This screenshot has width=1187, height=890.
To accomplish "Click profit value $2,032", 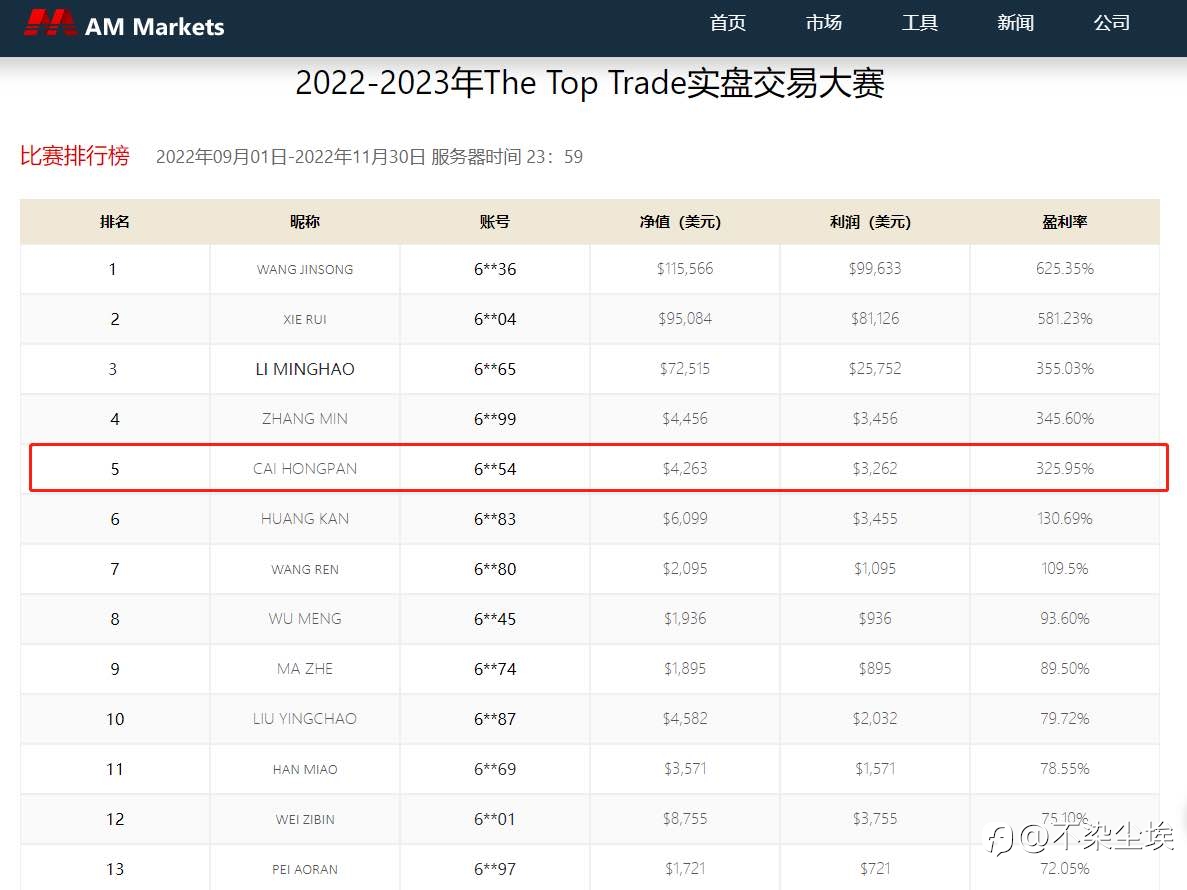I will coord(875,718).
